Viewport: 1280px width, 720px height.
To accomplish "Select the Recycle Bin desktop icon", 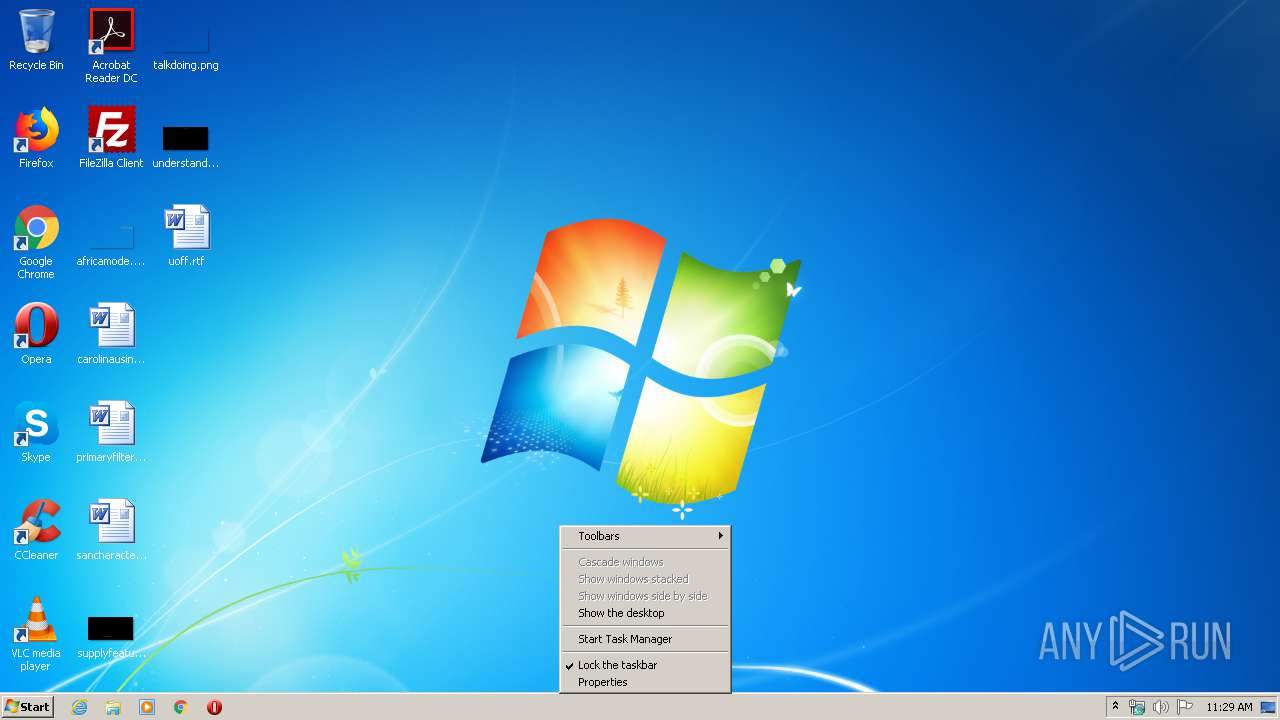I will 36,40.
